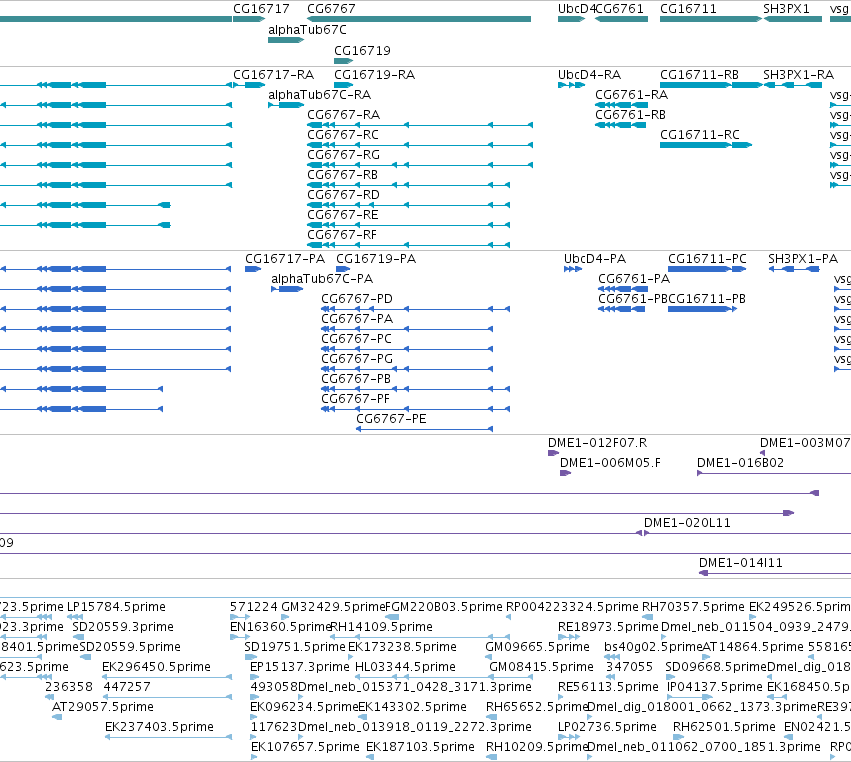This screenshot has width=851, height=762.
Task: Open the CG6767-RG transcript label
Action: (x=344, y=155)
